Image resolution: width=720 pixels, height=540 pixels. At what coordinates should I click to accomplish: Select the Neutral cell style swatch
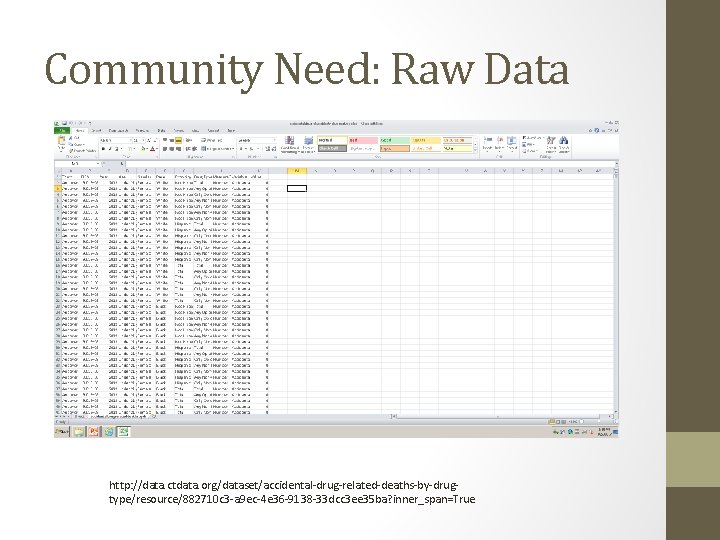426,140
